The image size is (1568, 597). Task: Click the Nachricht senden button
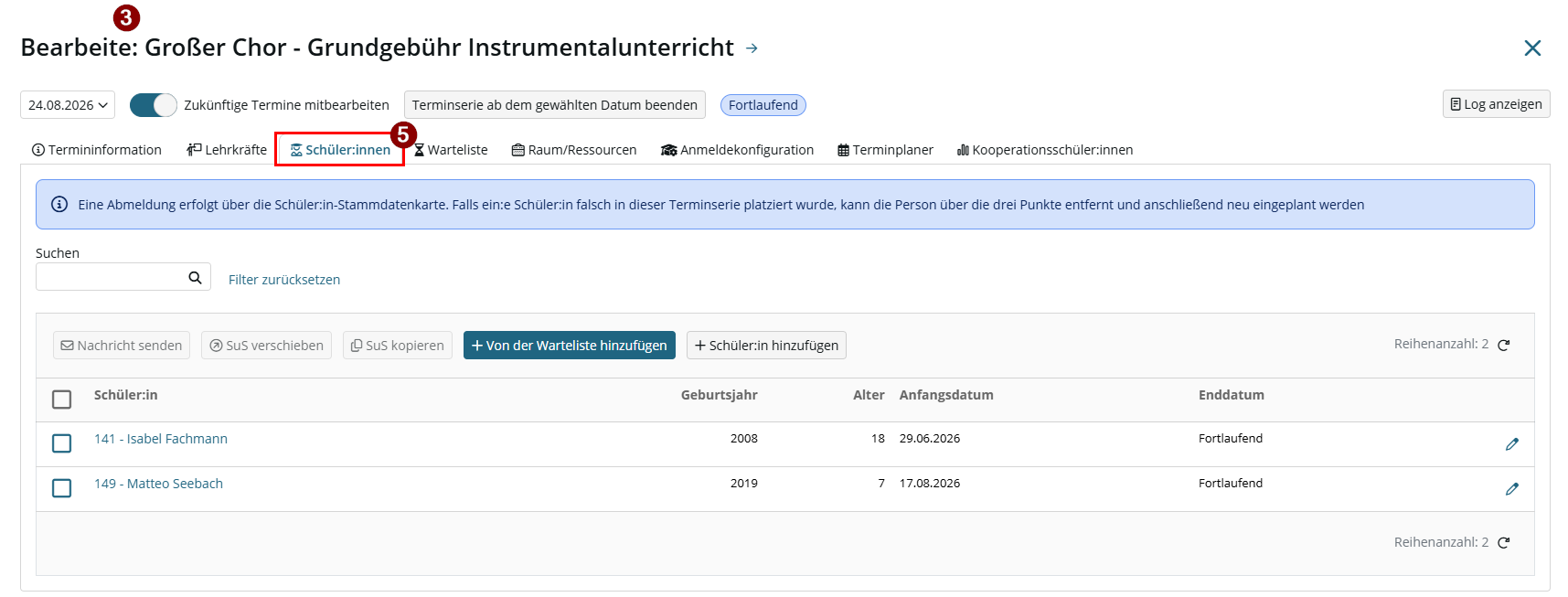(x=122, y=346)
